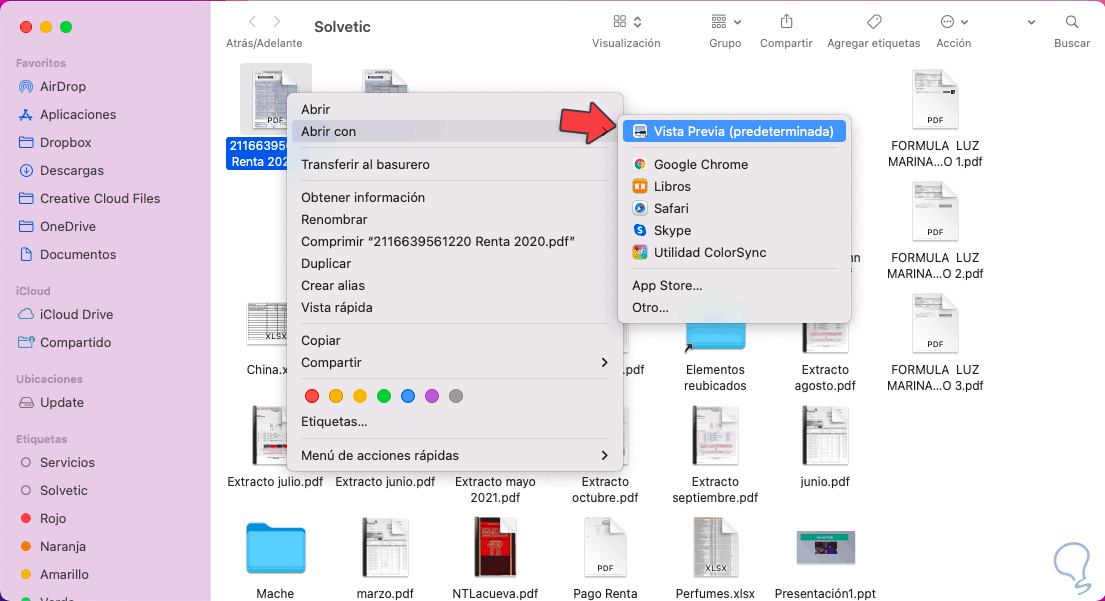
Task: Open the Grupo dropdown
Action: [725, 22]
